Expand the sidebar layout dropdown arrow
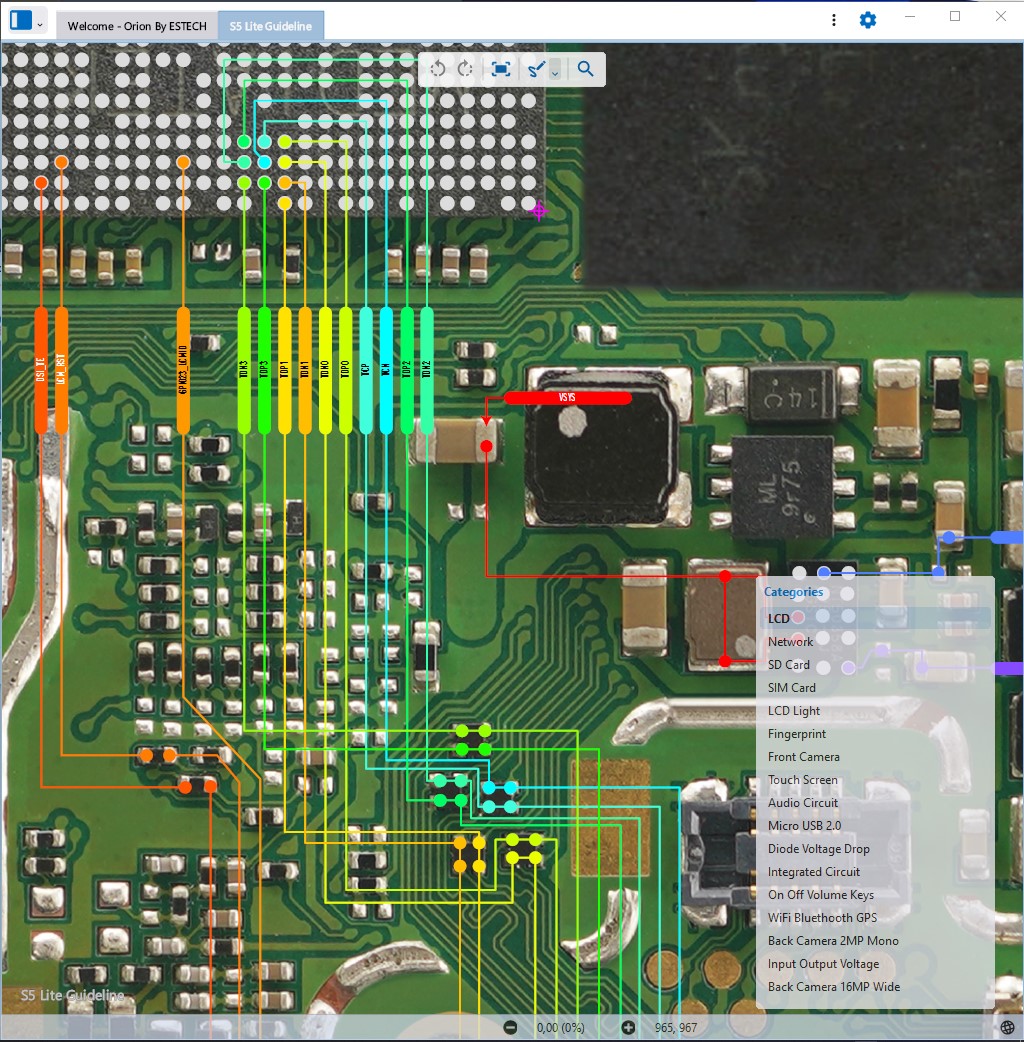Screen dimensions: 1024x1042 tap(40, 22)
